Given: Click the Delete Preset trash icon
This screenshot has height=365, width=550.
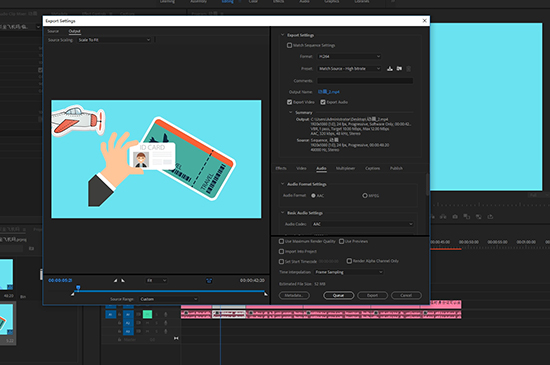Looking at the screenshot, I should point(408,69).
